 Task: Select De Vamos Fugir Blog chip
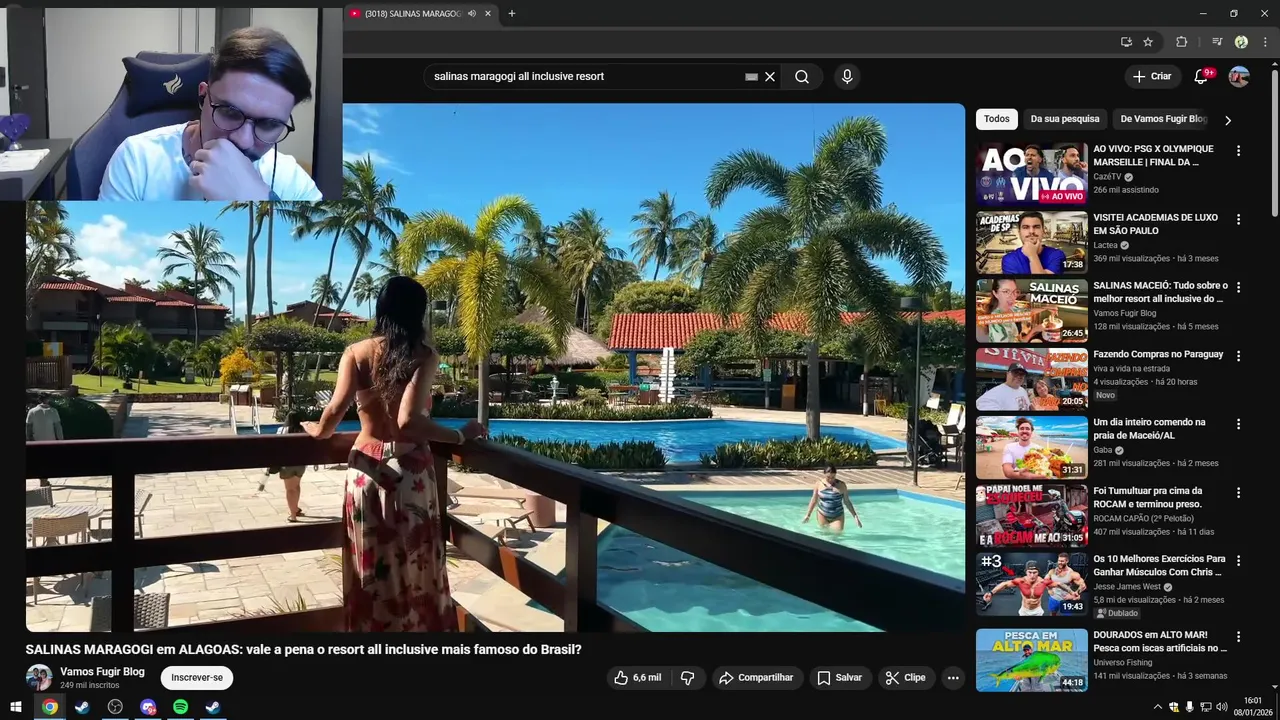point(1163,119)
